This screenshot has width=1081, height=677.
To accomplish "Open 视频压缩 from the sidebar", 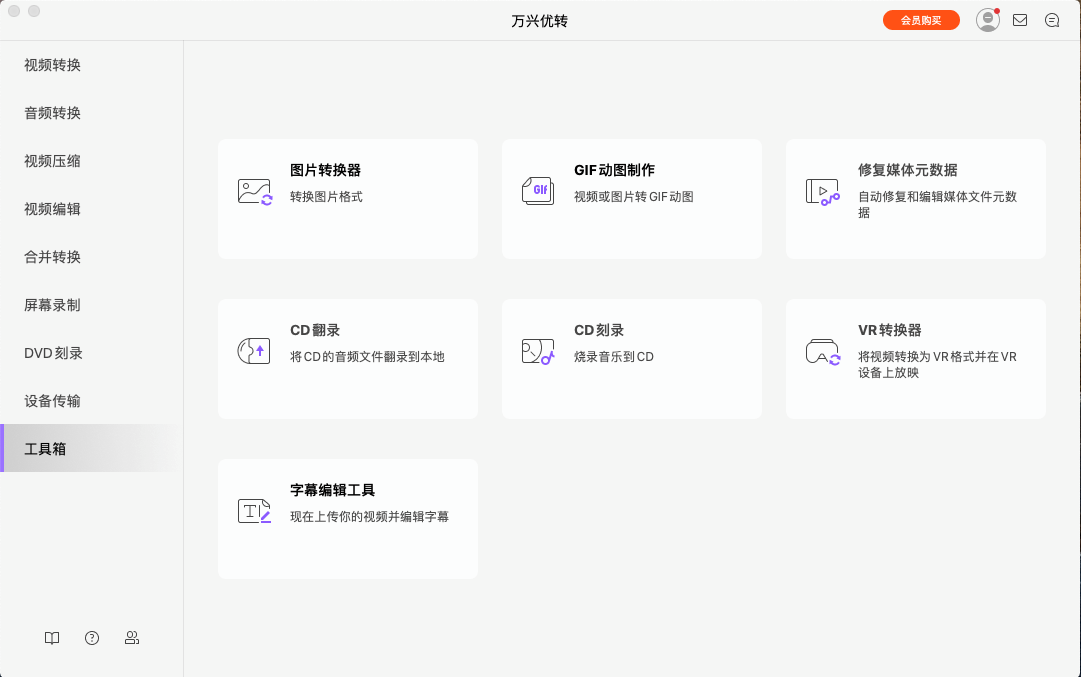I will 51,160.
